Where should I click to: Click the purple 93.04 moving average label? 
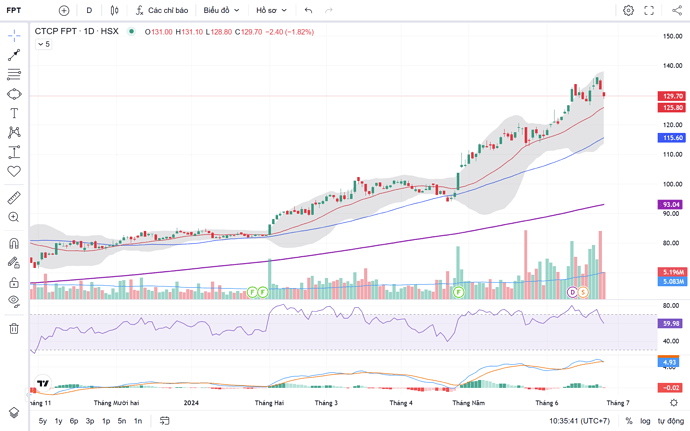pyautogui.click(x=670, y=204)
